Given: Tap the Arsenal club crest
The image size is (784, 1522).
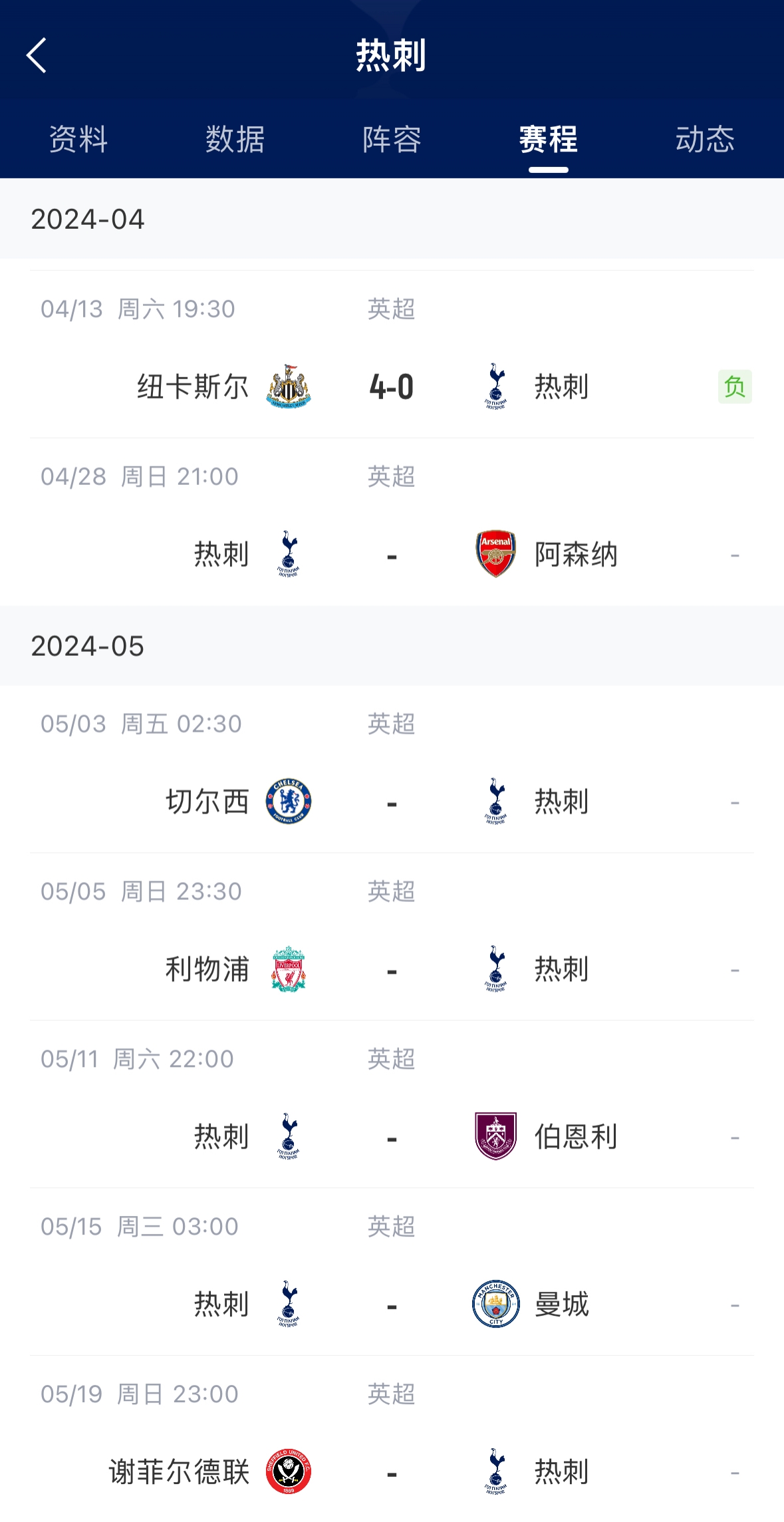Looking at the screenshot, I should [x=496, y=554].
